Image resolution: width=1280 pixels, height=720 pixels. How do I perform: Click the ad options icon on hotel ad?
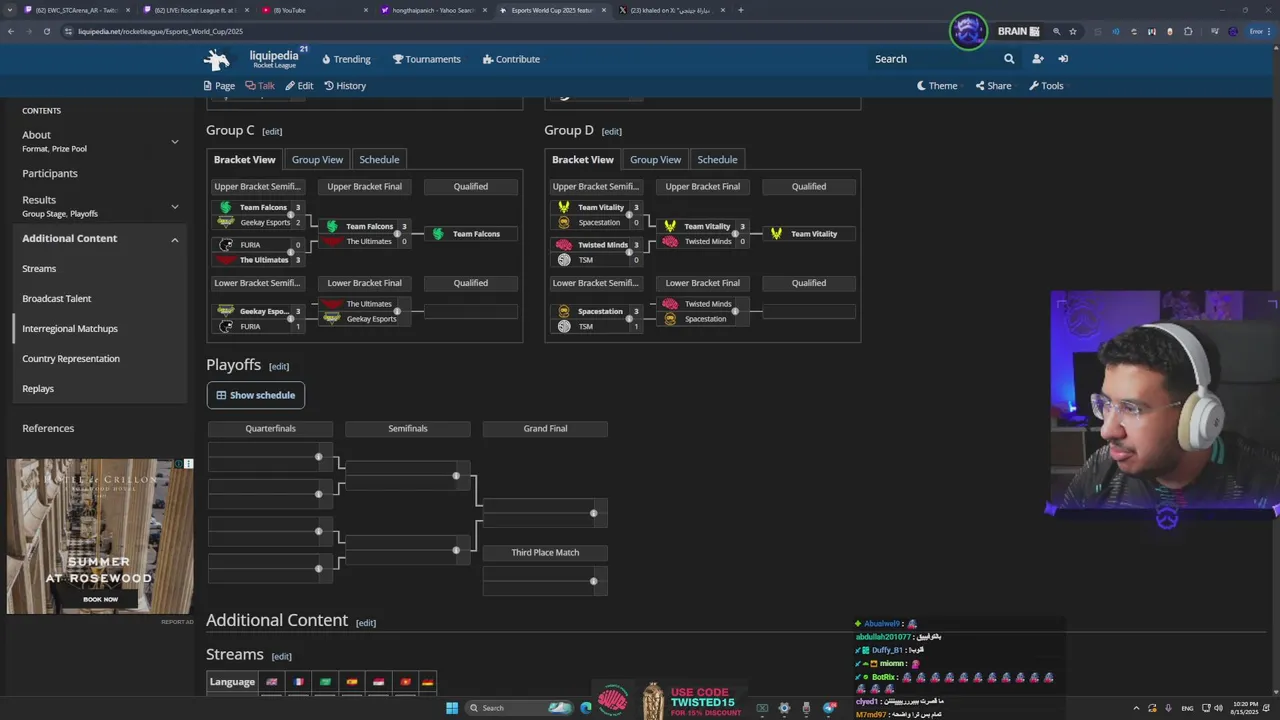(x=188, y=464)
